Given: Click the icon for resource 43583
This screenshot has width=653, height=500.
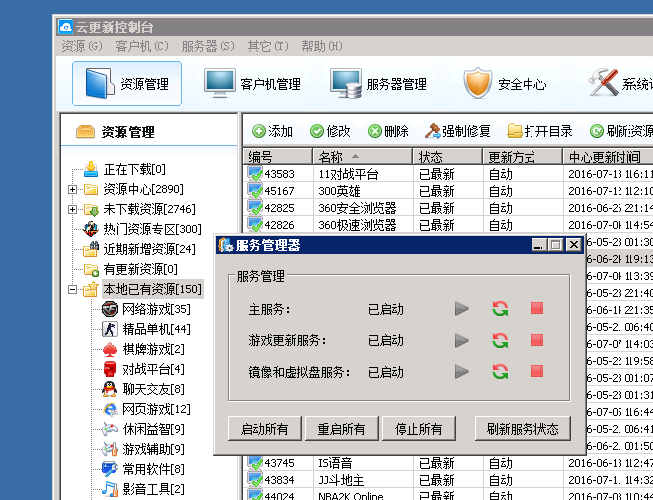Looking at the screenshot, I should click(255, 173).
